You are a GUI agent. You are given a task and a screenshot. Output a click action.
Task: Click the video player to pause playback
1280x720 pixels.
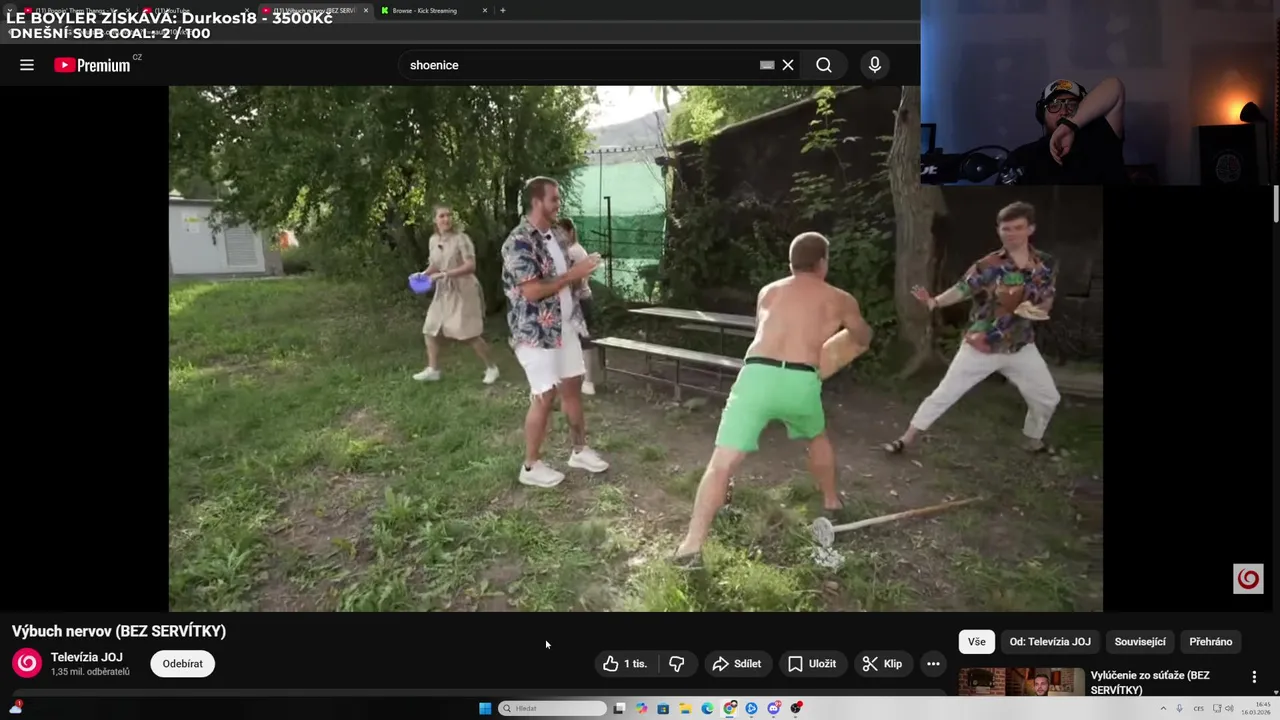point(636,348)
